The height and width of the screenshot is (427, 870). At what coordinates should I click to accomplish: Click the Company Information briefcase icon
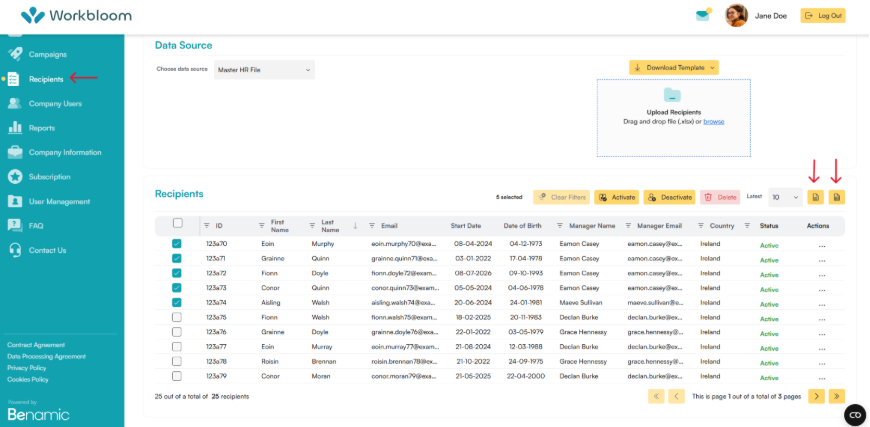pos(15,152)
